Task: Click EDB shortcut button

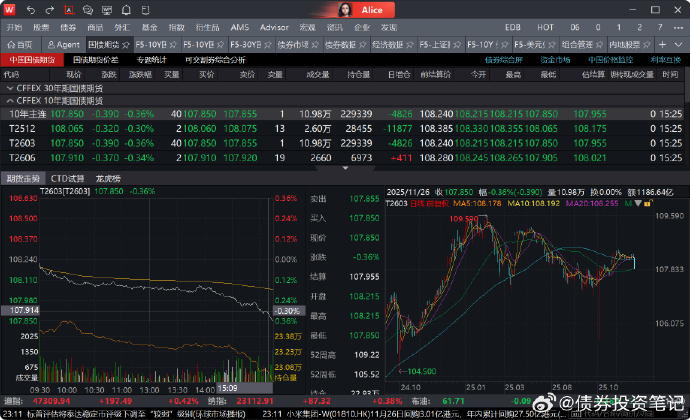Action: coord(513,27)
